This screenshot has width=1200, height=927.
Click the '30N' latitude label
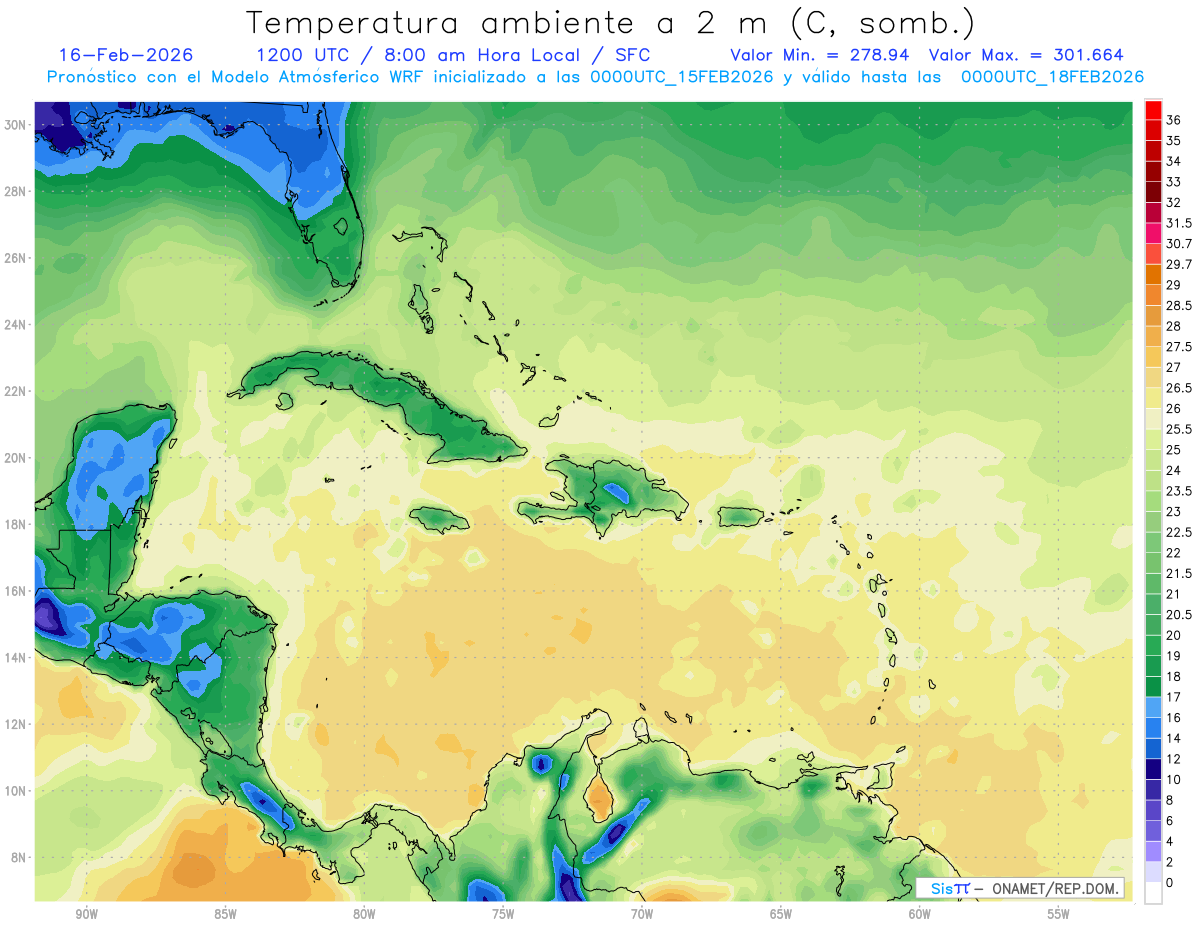coord(17,125)
